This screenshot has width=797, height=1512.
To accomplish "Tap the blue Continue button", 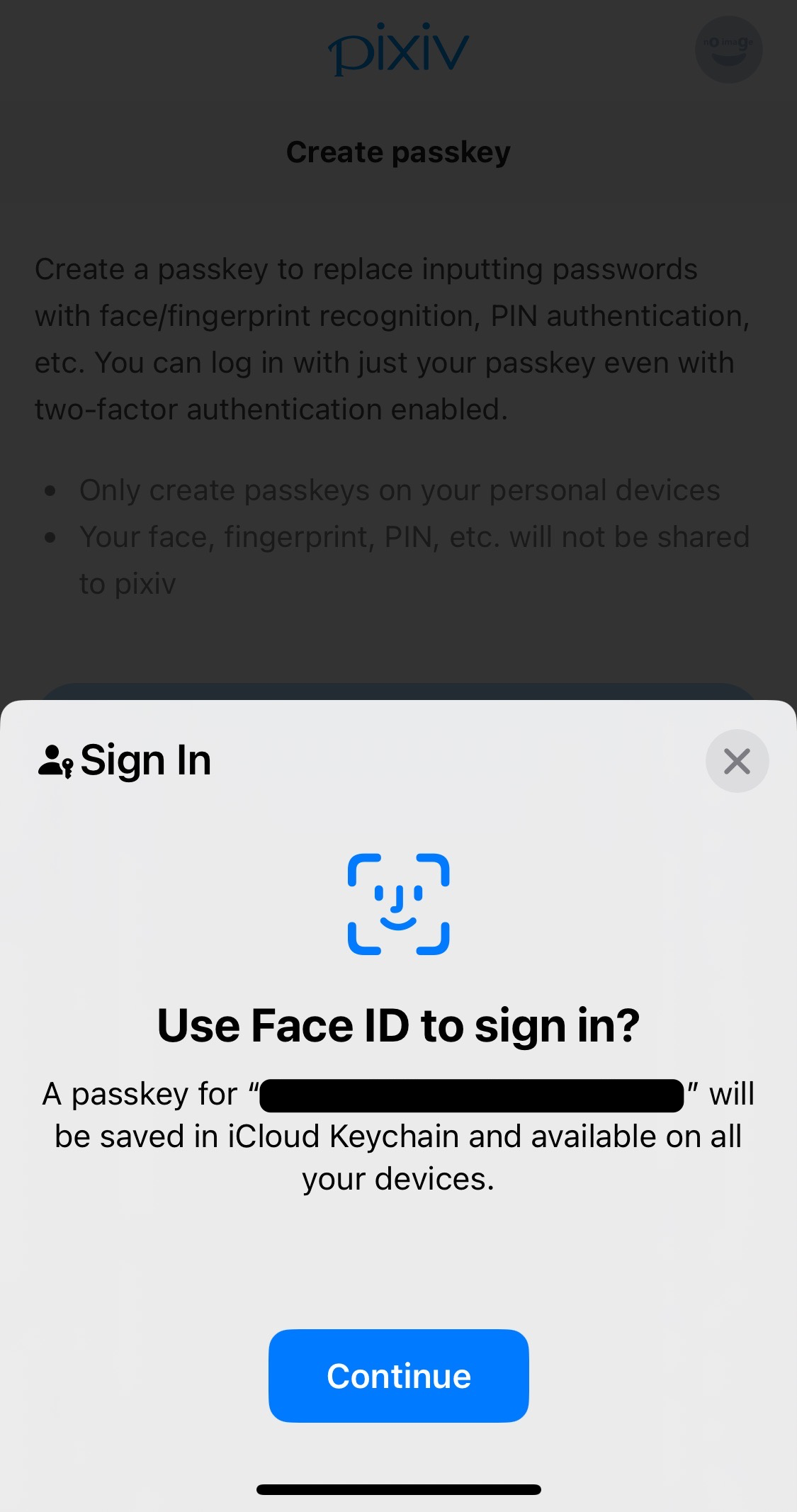I will tap(398, 1375).
